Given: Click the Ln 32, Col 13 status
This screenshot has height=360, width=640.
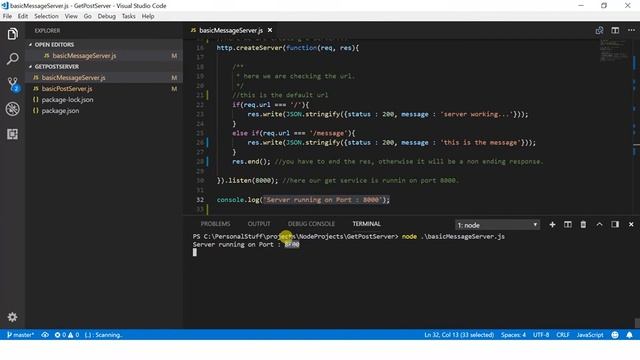Looking at the screenshot, I should 459,335.
